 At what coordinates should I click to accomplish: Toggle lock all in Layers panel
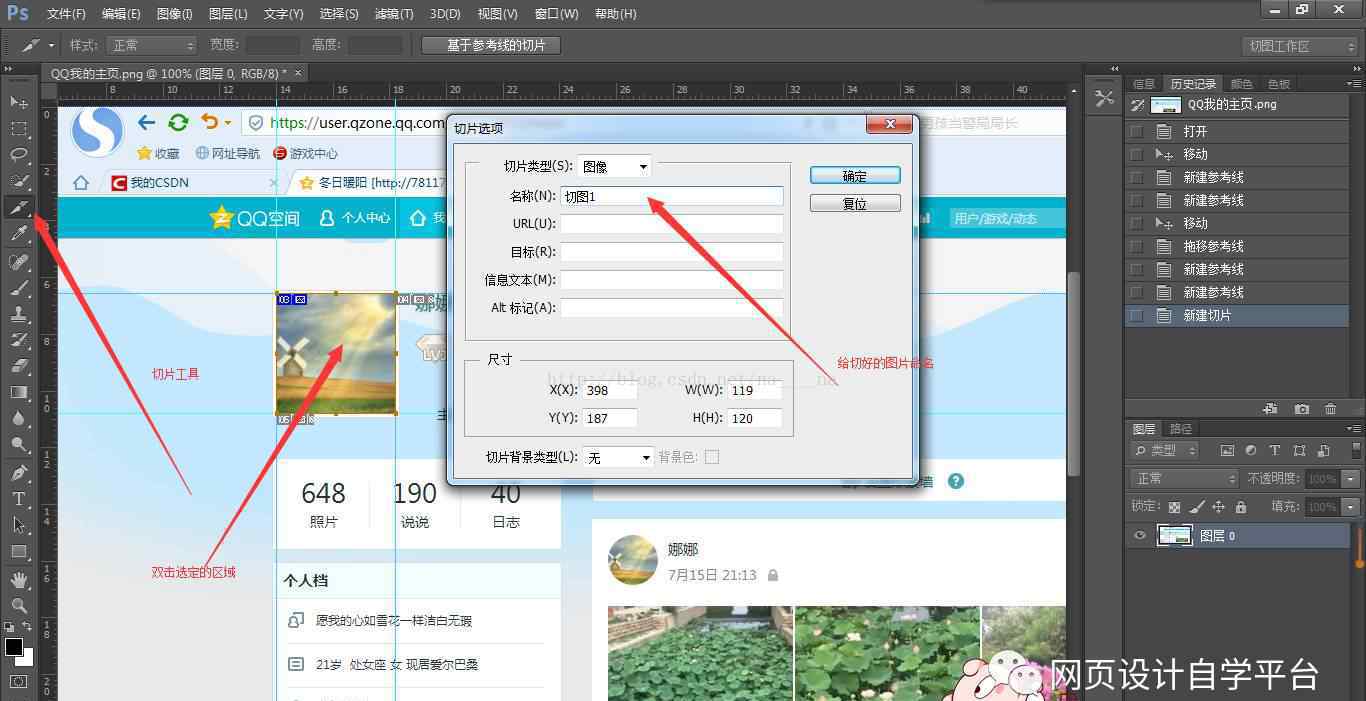coord(1241,507)
